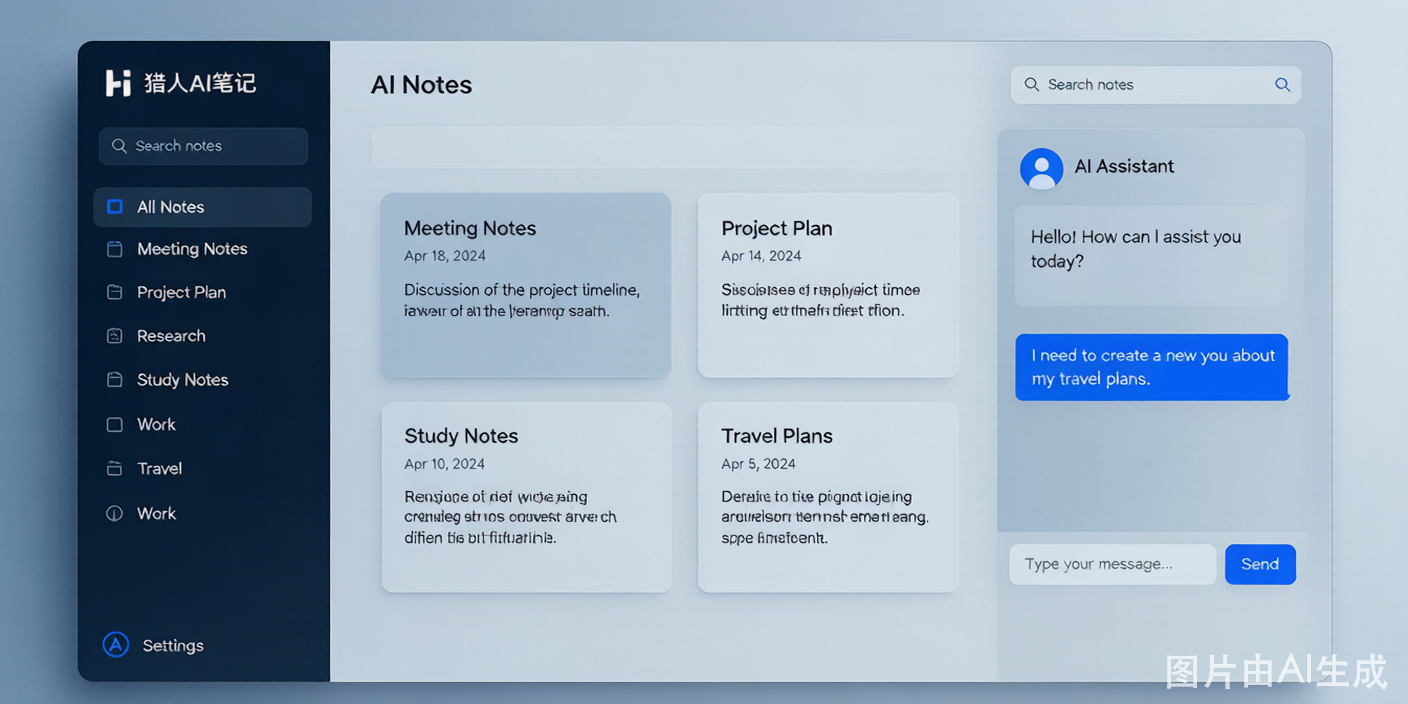Click the Apr 10, 2024 date text
The image size is (1408, 704).
[445, 464]
